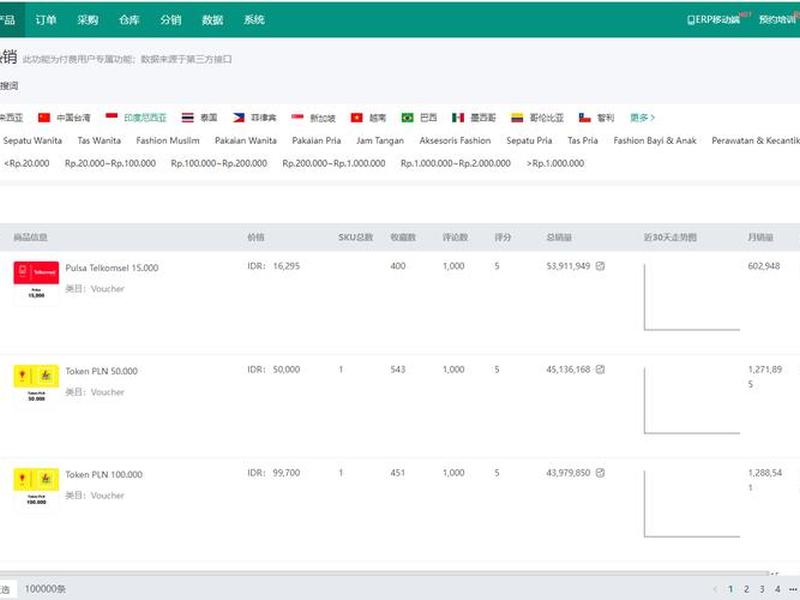Filter by Sepatu Wanita category
The height and width of the screenshot is (600, 800).
tap(33, 140)
